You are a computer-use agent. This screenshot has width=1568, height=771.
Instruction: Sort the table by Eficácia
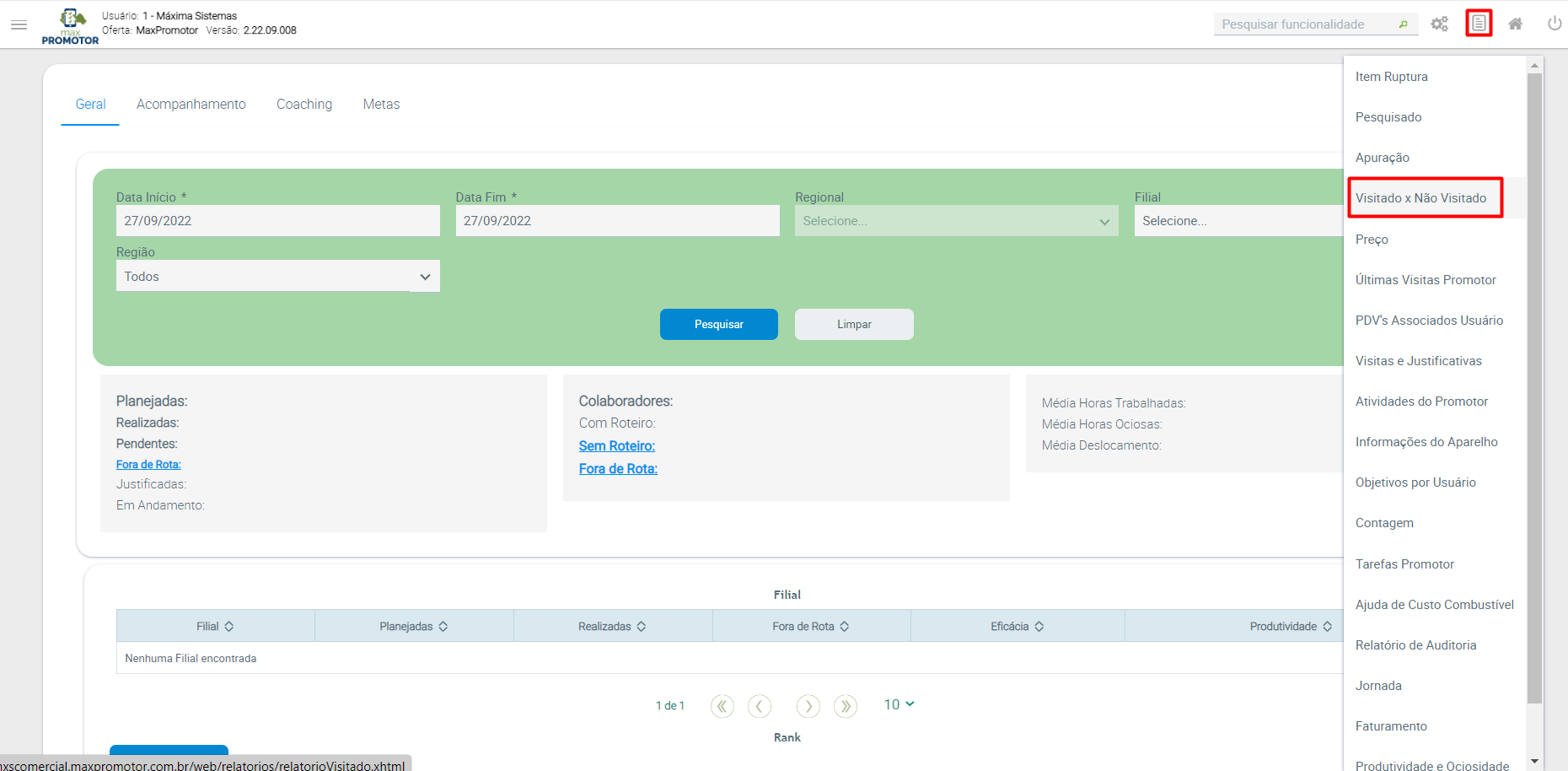pyautogui.click(x=1018, y=626)
